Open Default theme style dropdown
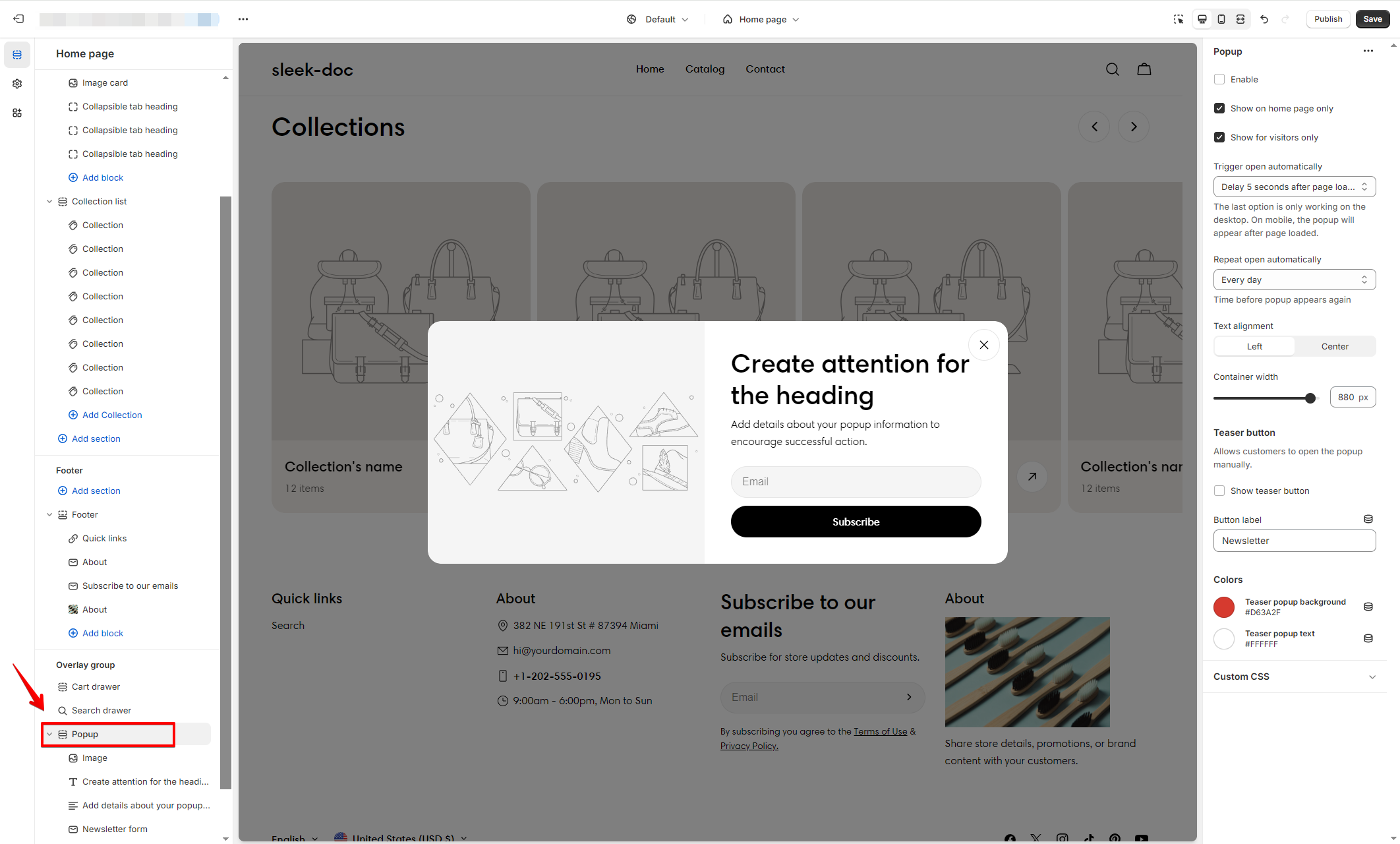 point(657,19)
